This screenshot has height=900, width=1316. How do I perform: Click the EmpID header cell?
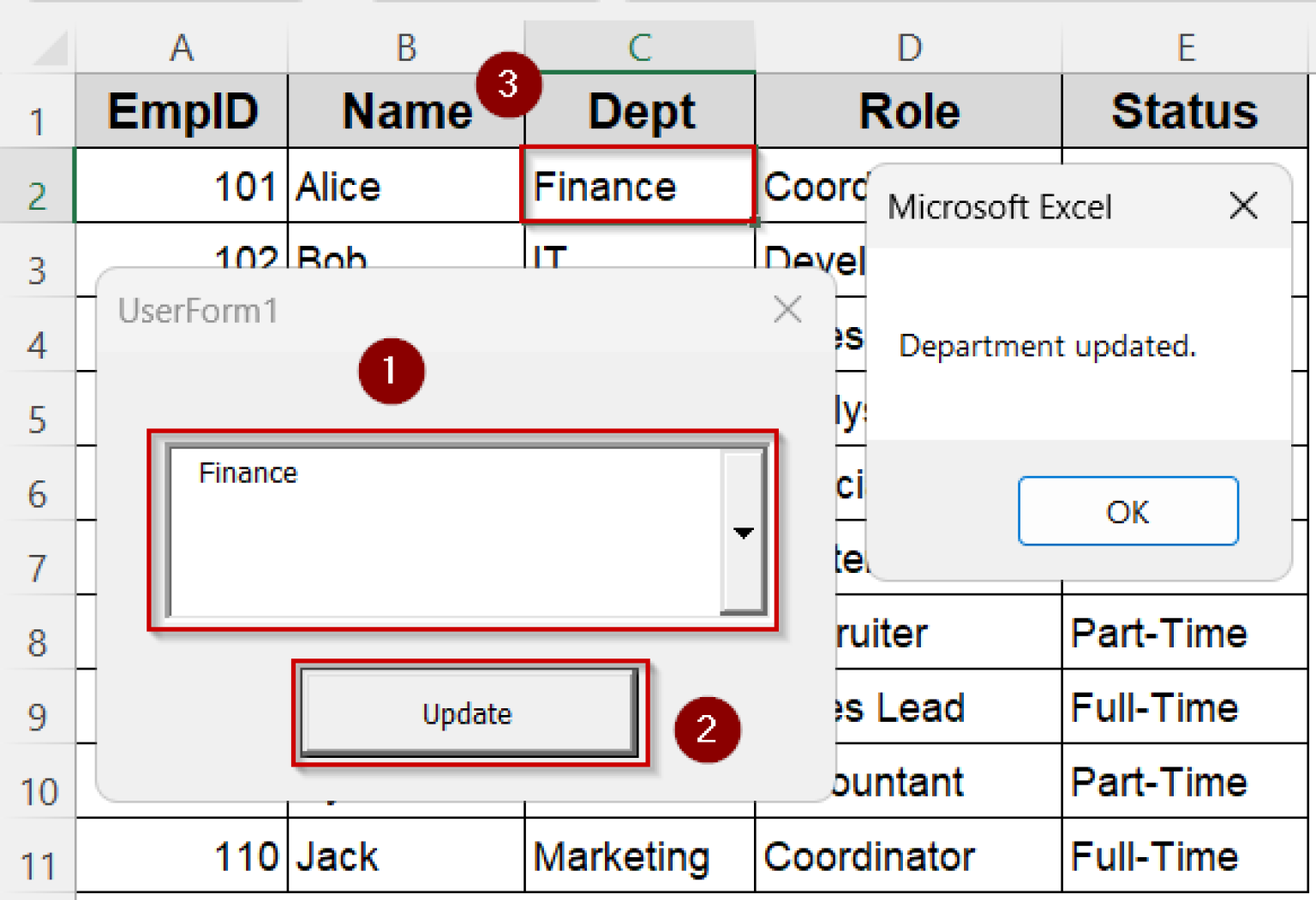pyautogui.click(x=181, y=110)
